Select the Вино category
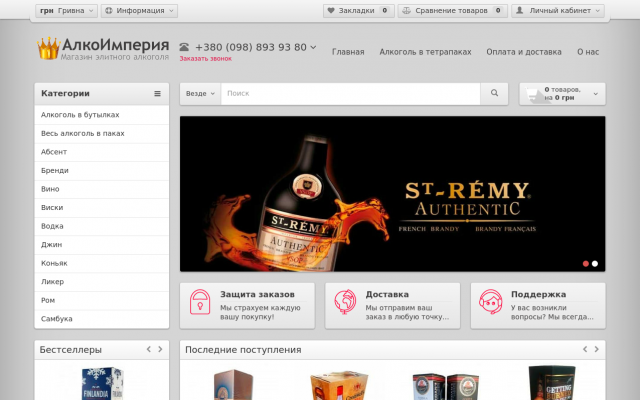The image size is (640, 400). [x=102, y=189]
